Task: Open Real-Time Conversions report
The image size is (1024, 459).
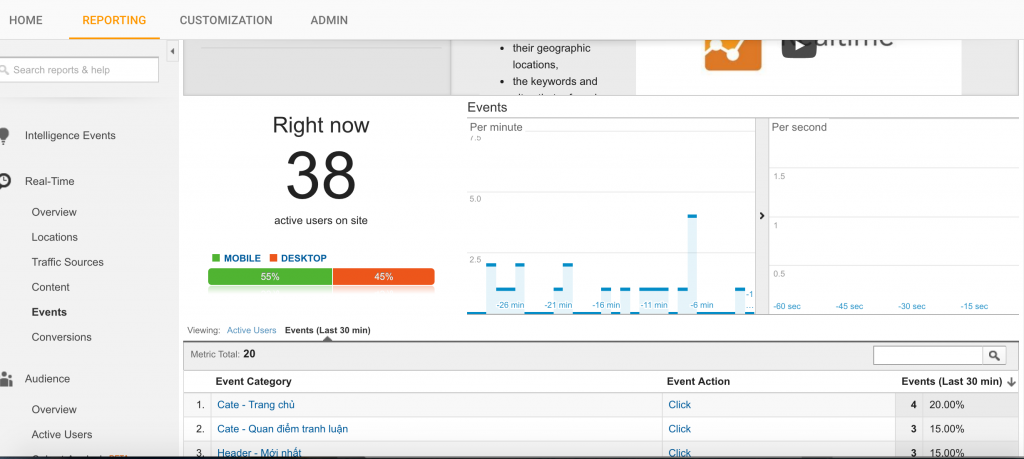Action: (x=61, y=337)
